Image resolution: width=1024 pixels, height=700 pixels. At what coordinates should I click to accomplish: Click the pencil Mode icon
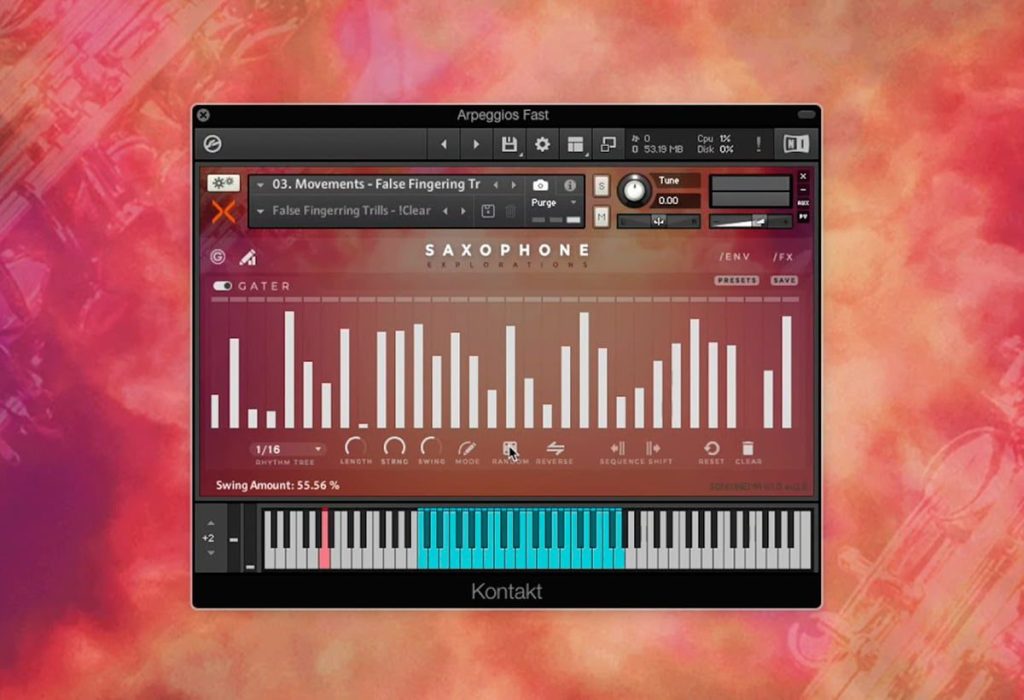pos(467,448)
